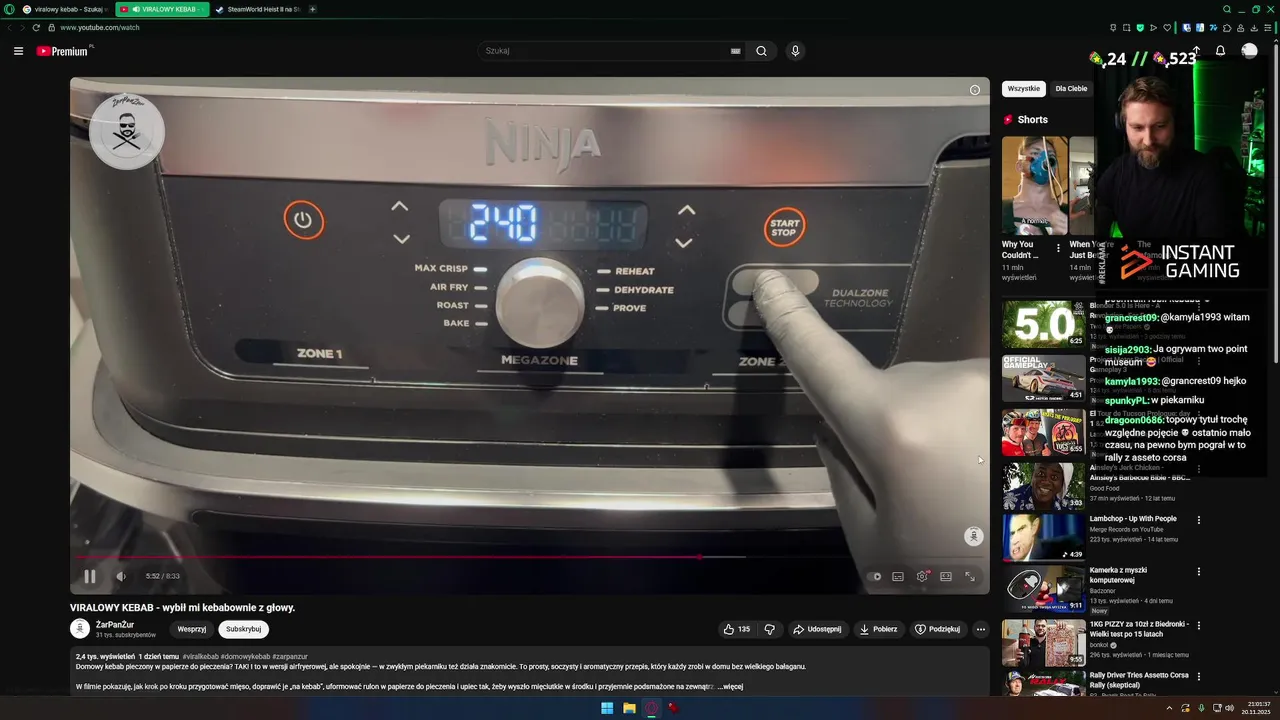The width and height of the screenshot is (1280, 720).
Task: Add page to bookmarks heart icon
Action: 1166,28
